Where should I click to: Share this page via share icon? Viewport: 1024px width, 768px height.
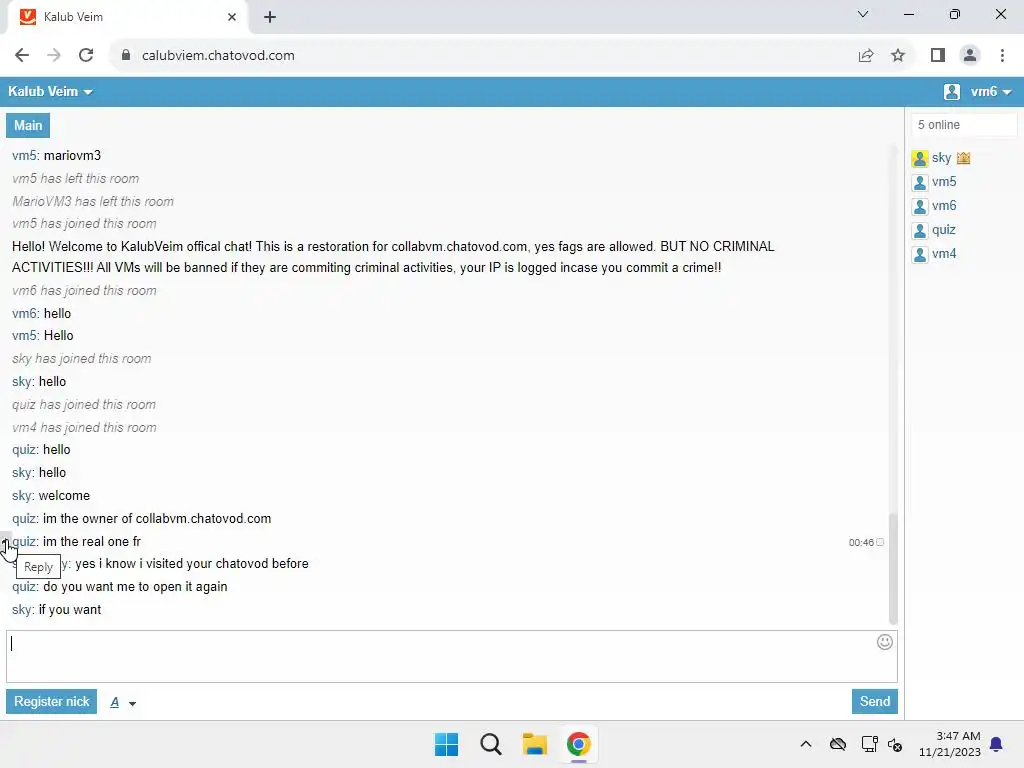pyautogui.click(x=866, y=56)
